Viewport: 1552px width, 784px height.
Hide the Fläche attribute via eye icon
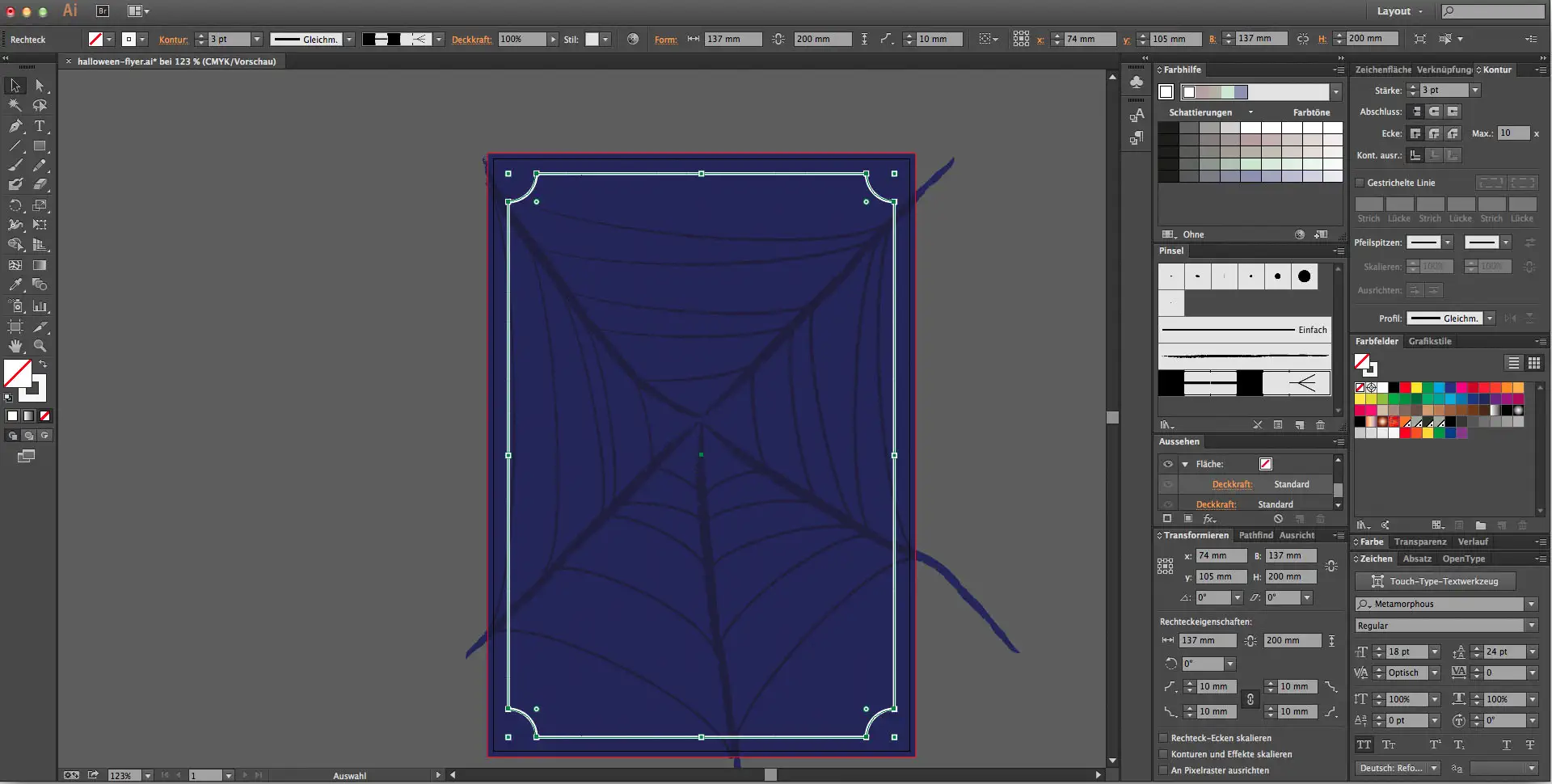click(x=1168, y=464)
